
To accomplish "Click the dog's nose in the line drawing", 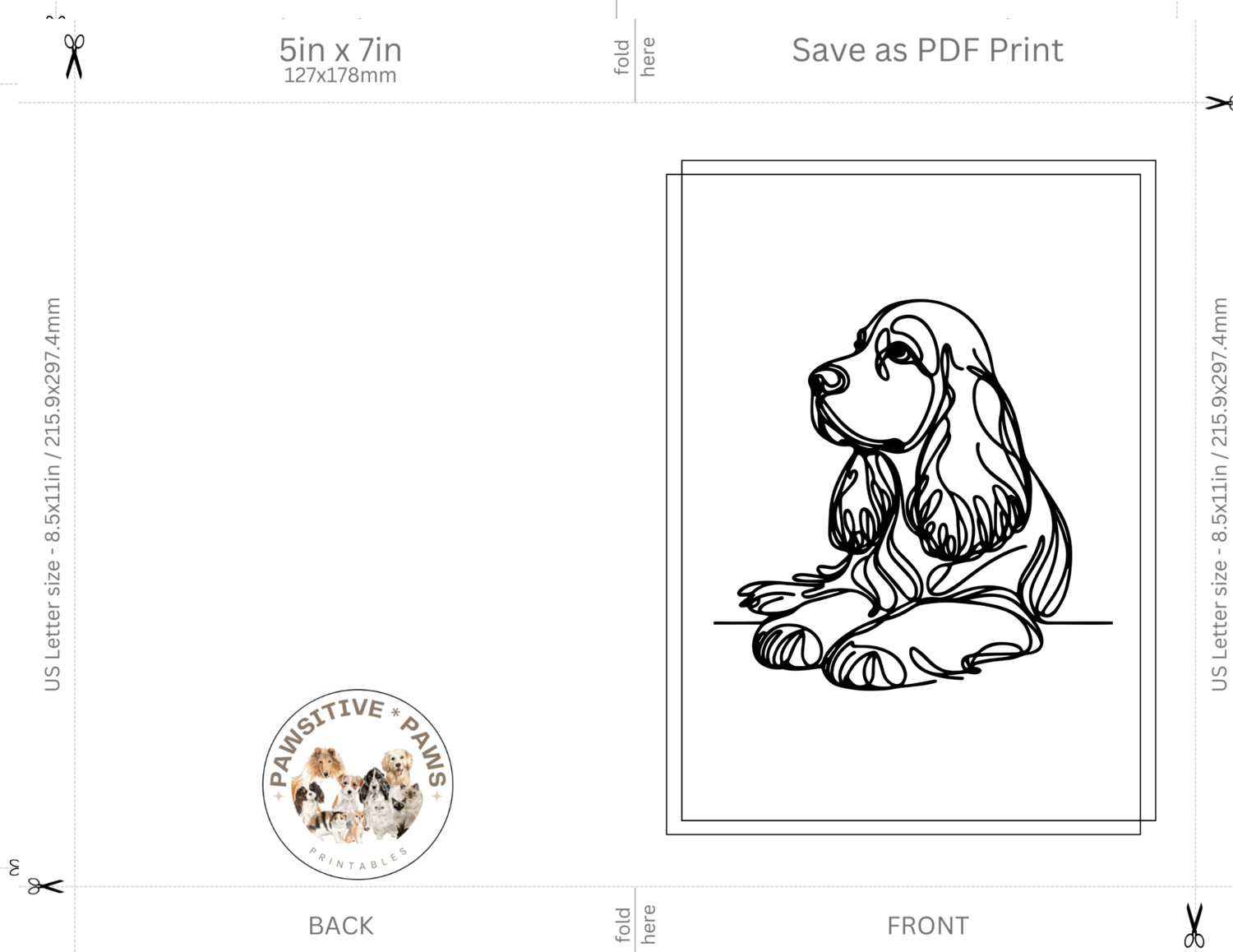I will point(828,380).
